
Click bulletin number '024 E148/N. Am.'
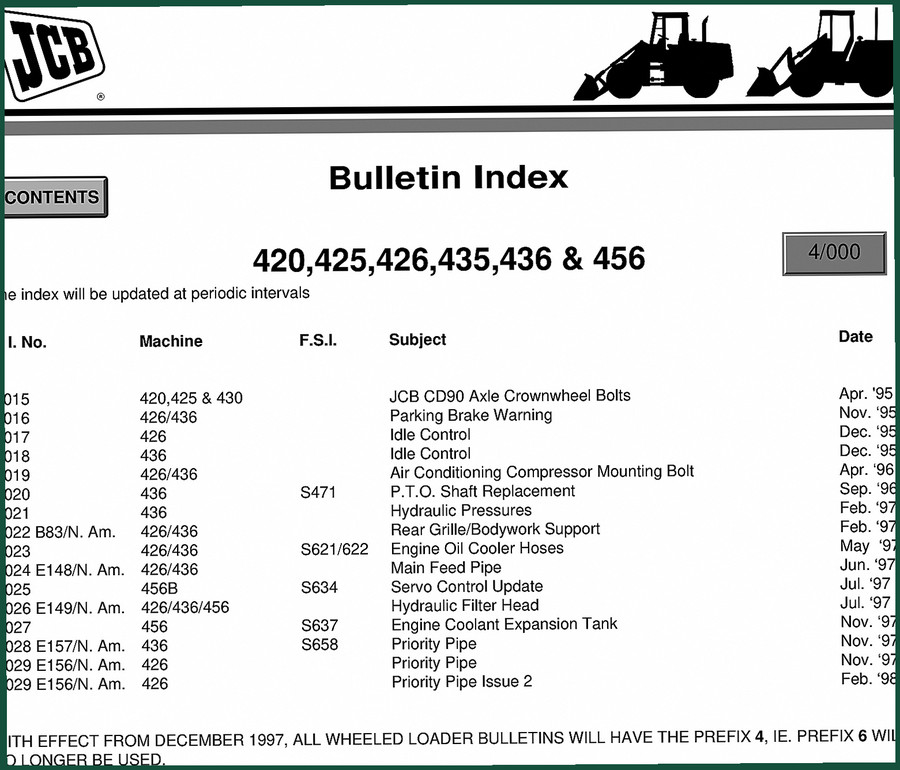(x=64, y=570)
